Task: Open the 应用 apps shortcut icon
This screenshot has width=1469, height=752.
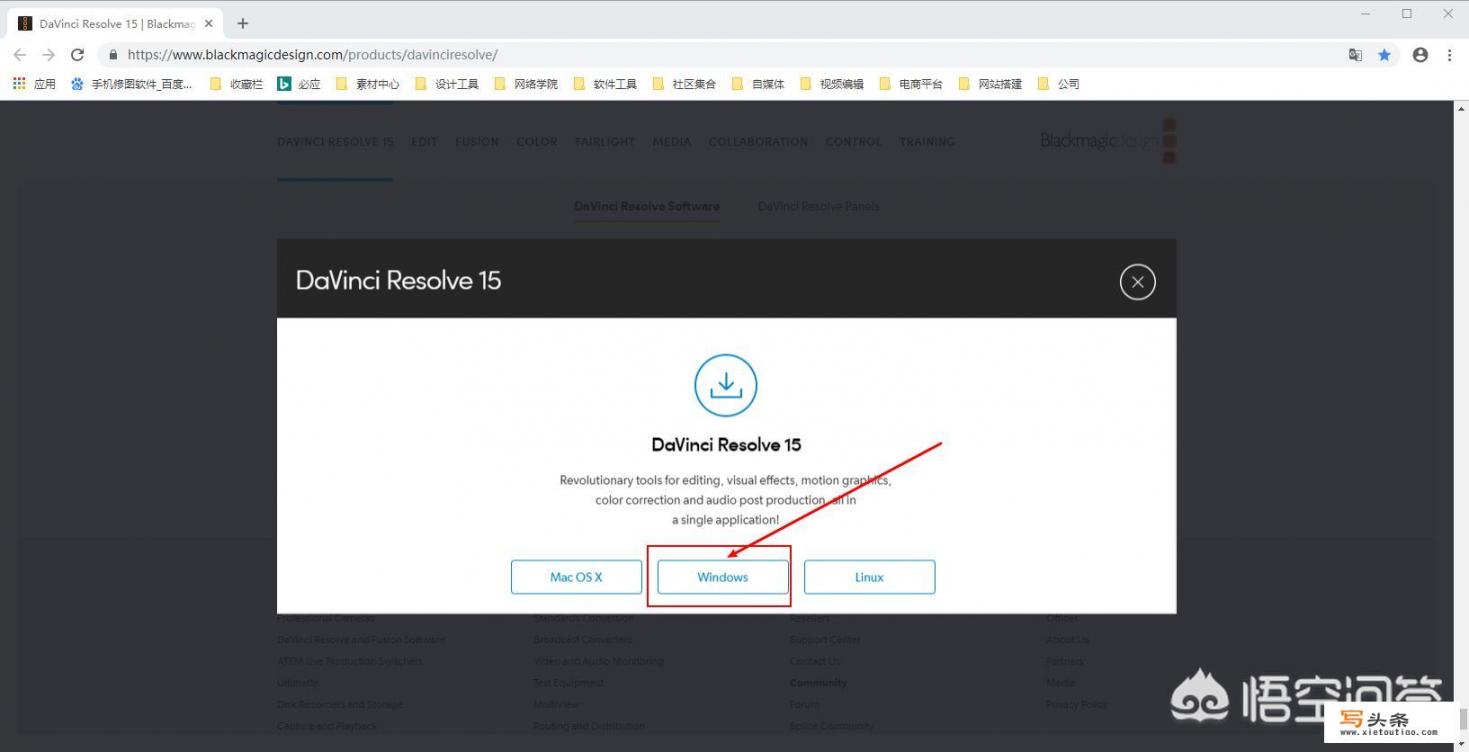Action: (x=34, y=84)
